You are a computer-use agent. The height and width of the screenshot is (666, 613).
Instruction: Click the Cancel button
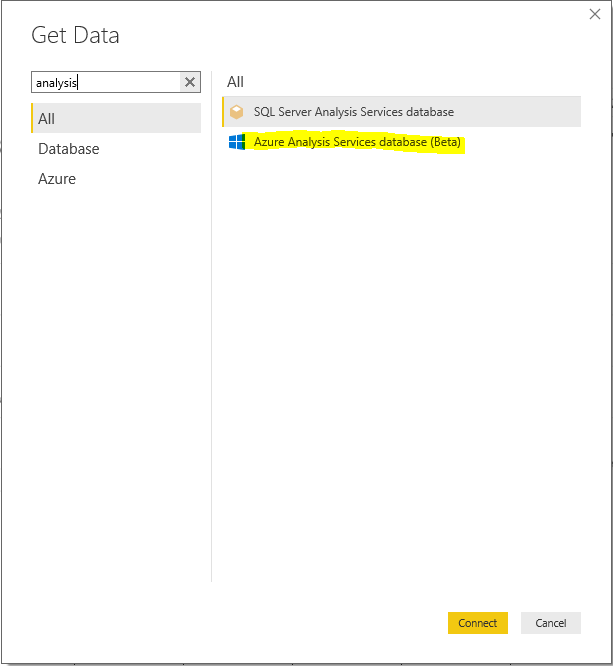point(551,623)
